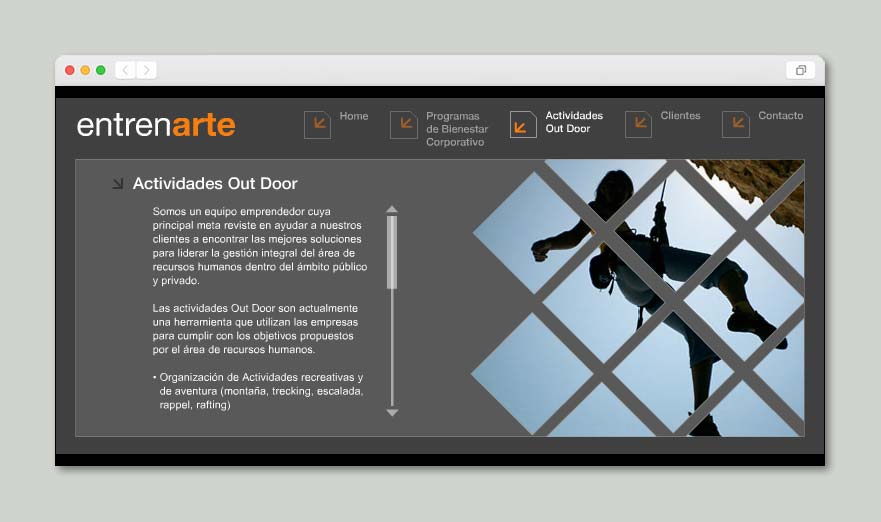Image resolution: width=881 pixels, height=522 pixels.
Task: Select Actividades Out Door in navigation
Action: coord(574,122)
